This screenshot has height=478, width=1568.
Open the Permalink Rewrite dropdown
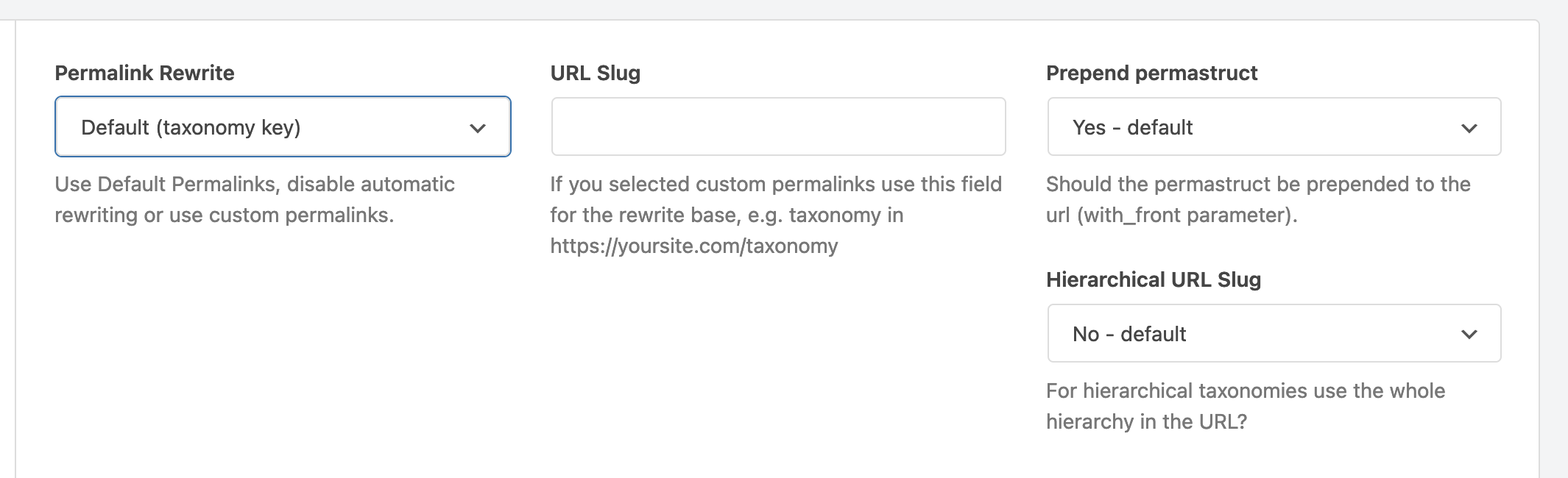282,126
